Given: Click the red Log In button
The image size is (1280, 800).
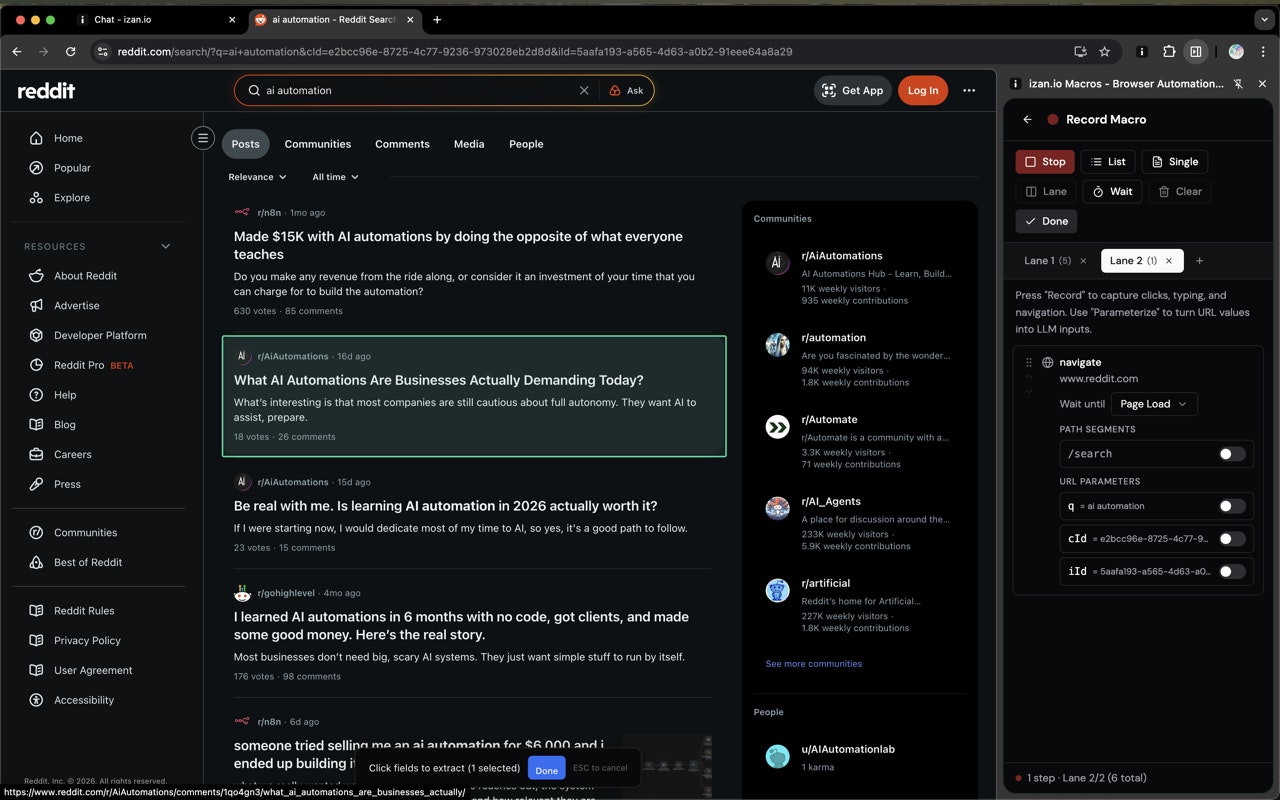Looking at the screenshot, I should point(922,90).
